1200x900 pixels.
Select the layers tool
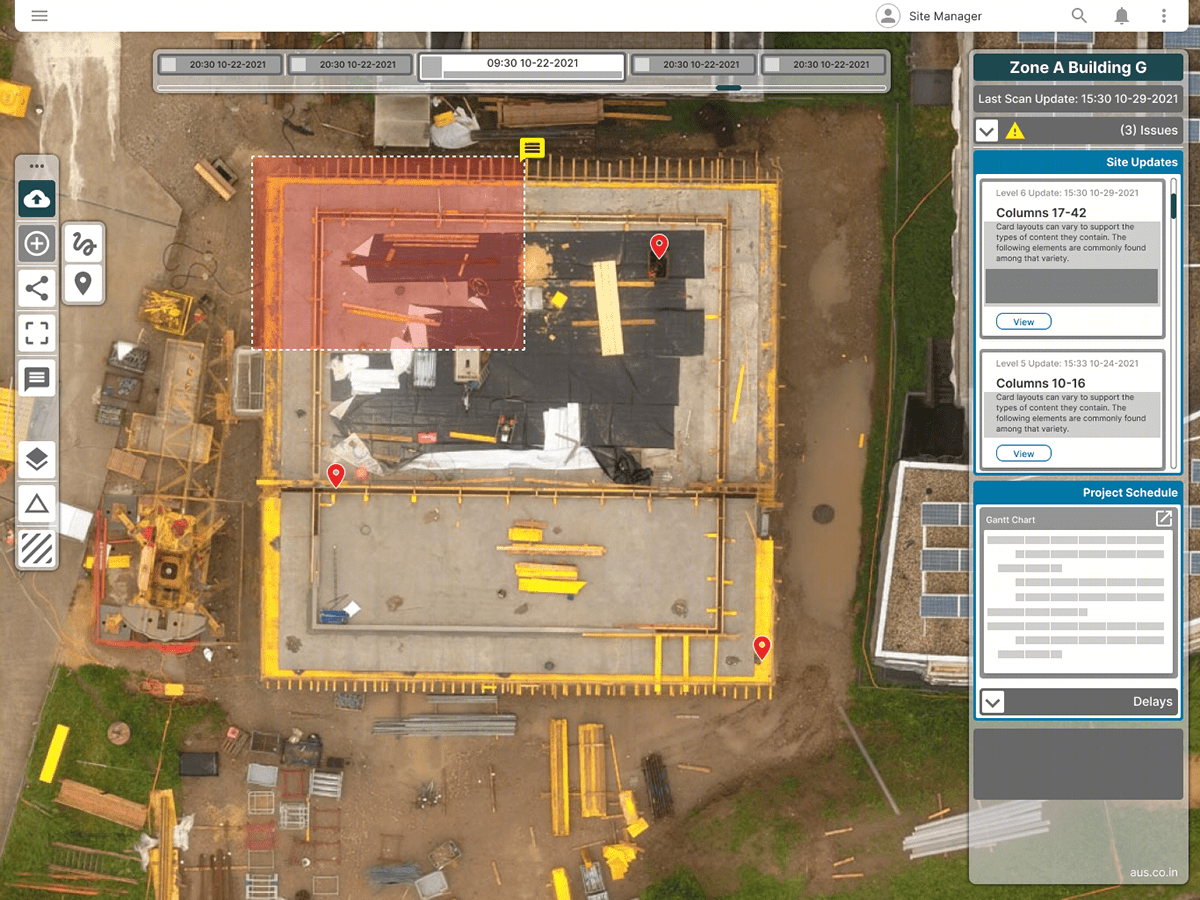point(36,459)
